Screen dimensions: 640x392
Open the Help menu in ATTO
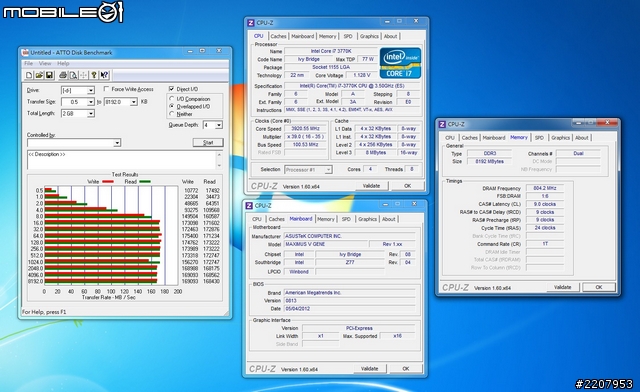[x=63, y=63]
